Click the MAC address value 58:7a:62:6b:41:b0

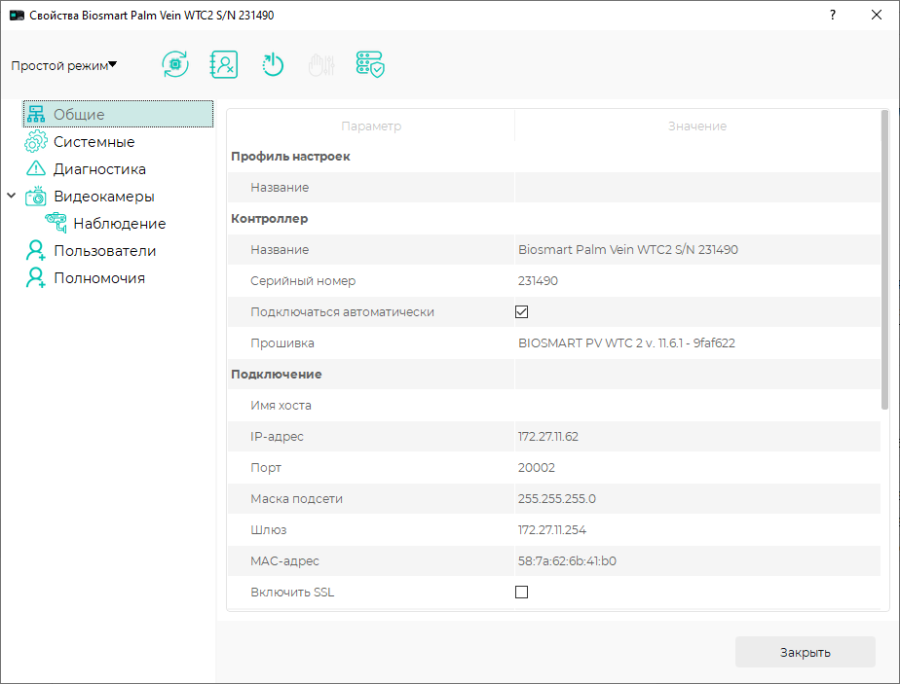567,561
